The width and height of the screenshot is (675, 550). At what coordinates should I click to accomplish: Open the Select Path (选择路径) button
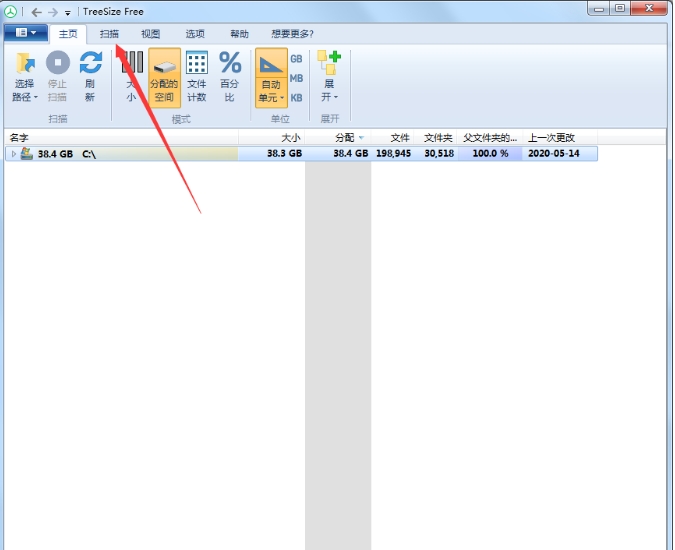click(x=25, y=77)
